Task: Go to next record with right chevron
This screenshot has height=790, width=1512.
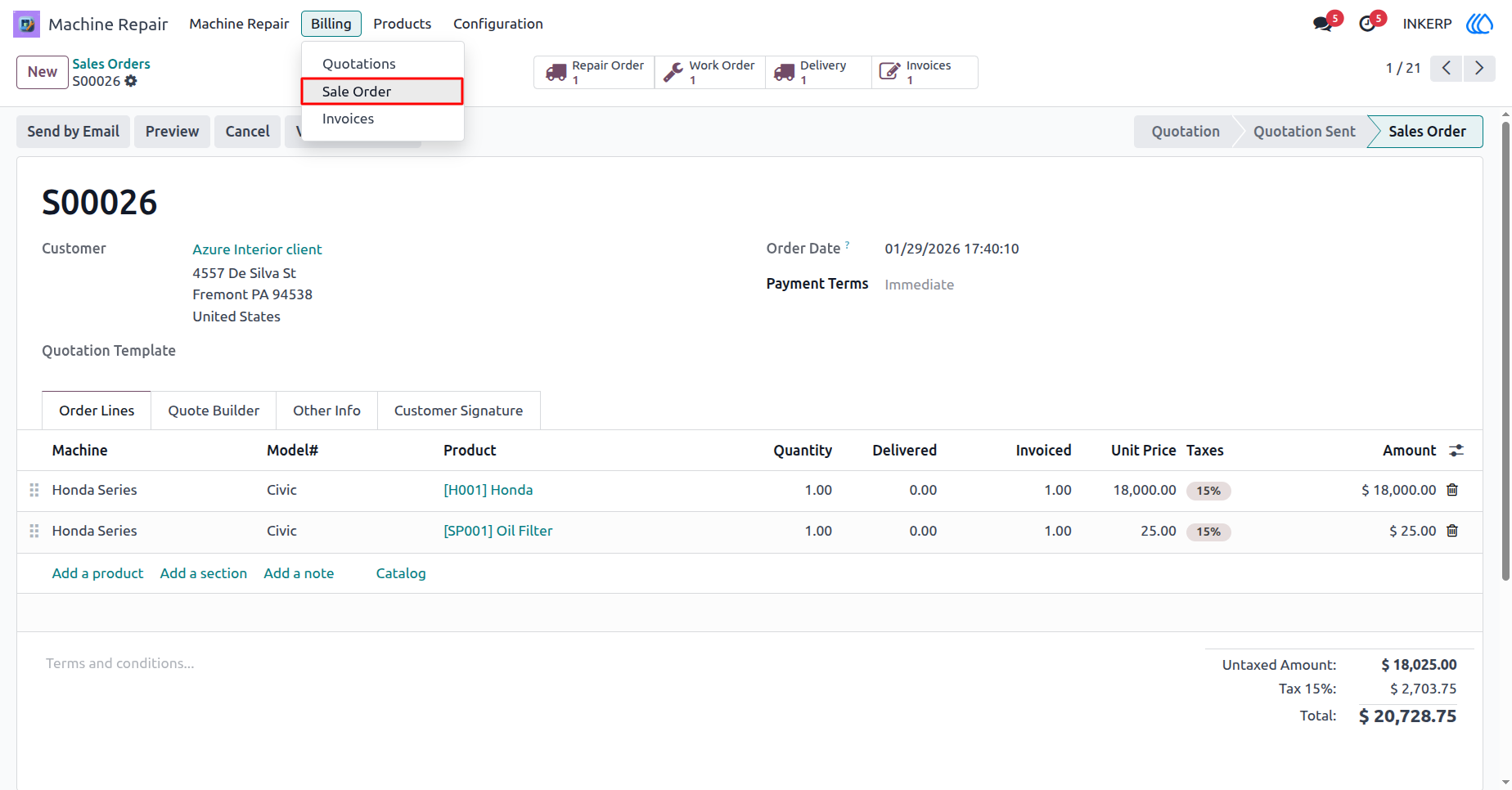Action: coord(1479,68)
